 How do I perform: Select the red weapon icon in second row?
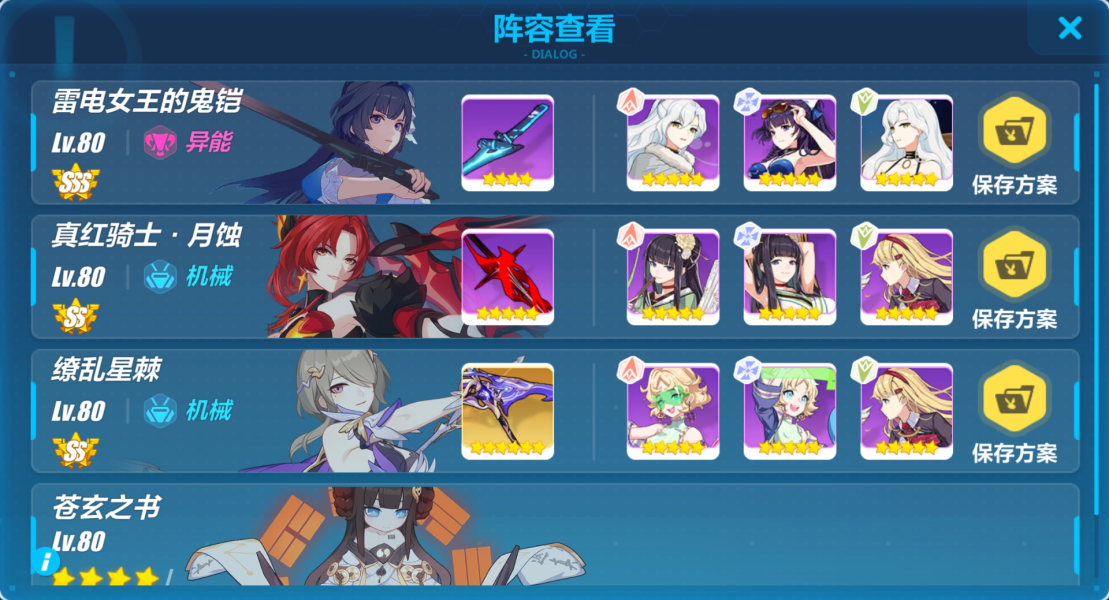tap(507, 277)
